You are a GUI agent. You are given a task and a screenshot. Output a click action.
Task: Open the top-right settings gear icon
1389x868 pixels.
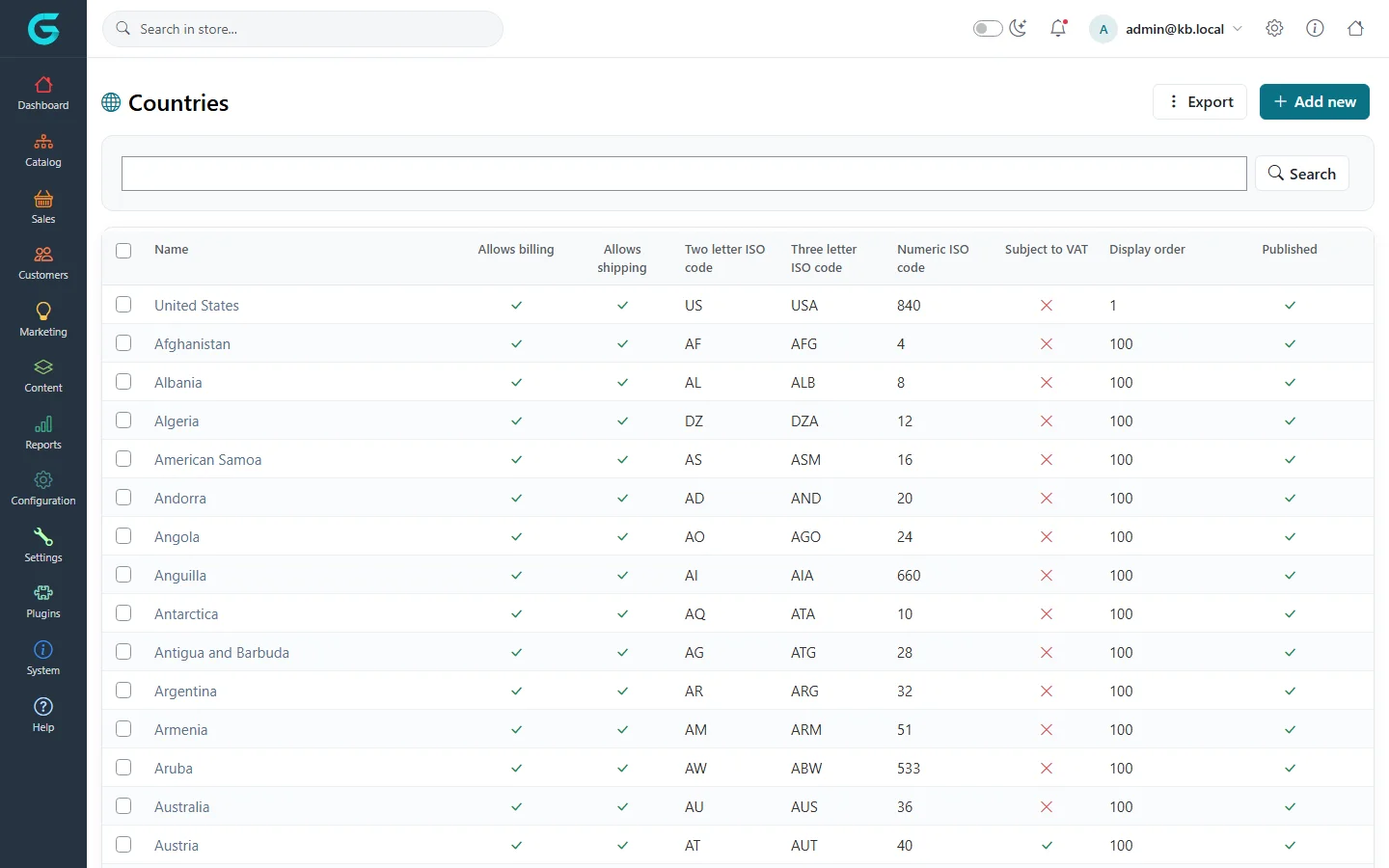[x=1274, y=28]
